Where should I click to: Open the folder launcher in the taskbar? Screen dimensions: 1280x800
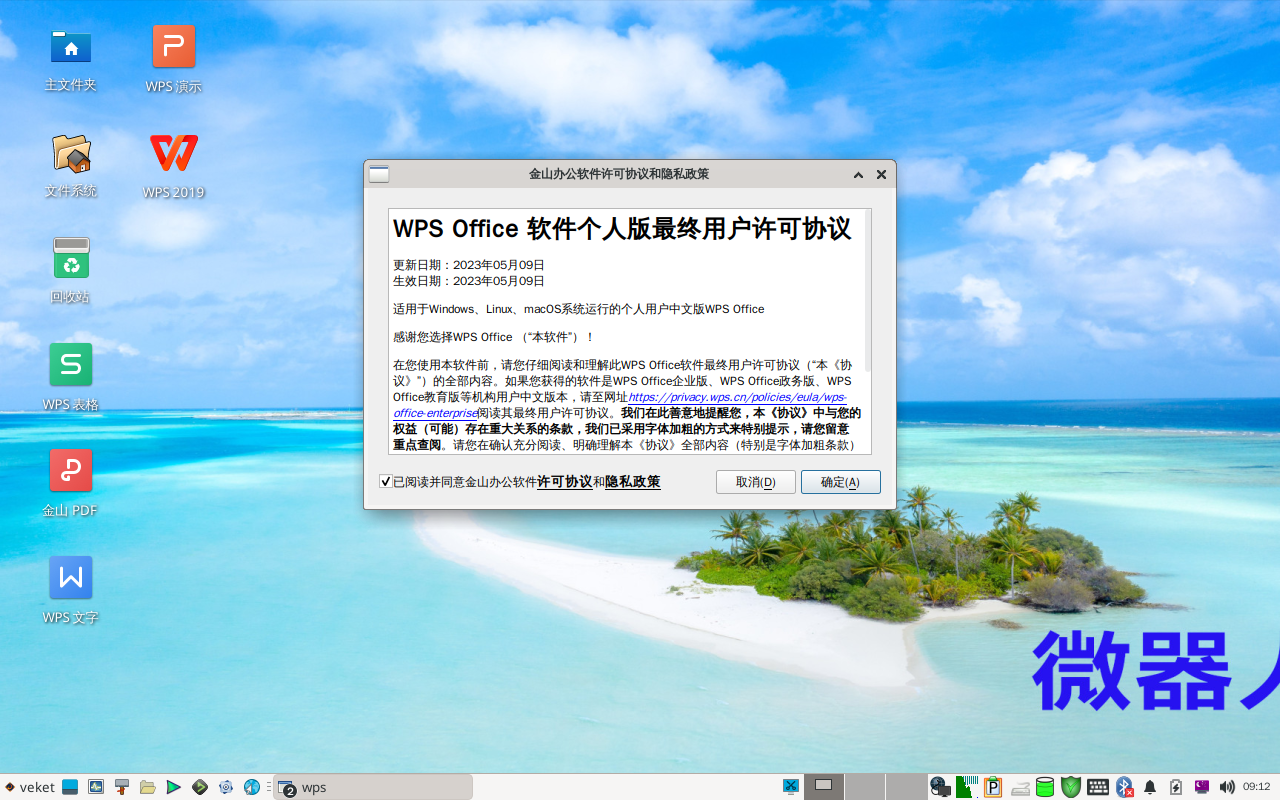[148, 787]
